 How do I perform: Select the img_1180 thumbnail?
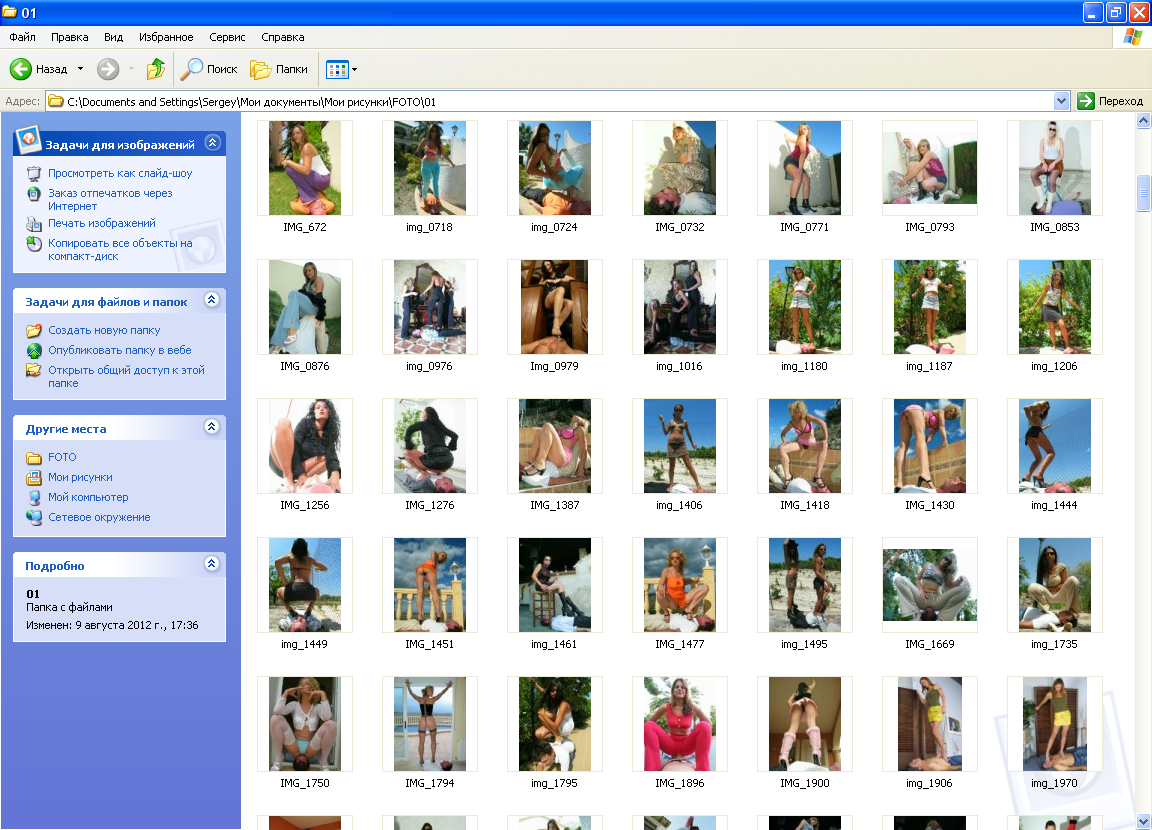[x=804, y=307]
